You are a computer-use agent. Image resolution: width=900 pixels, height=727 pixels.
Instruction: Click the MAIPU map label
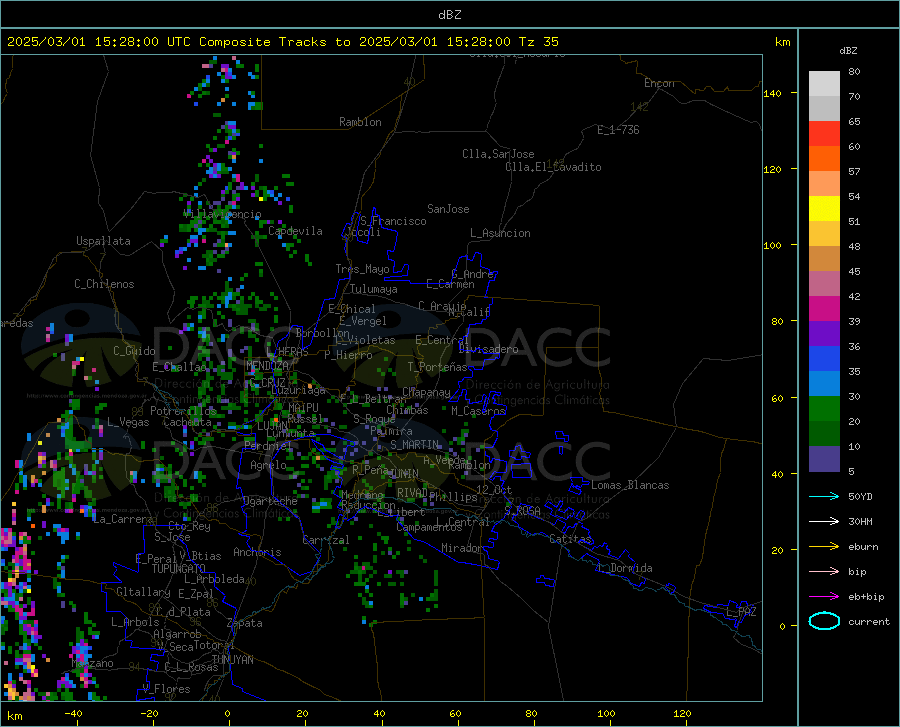point(303,407)
